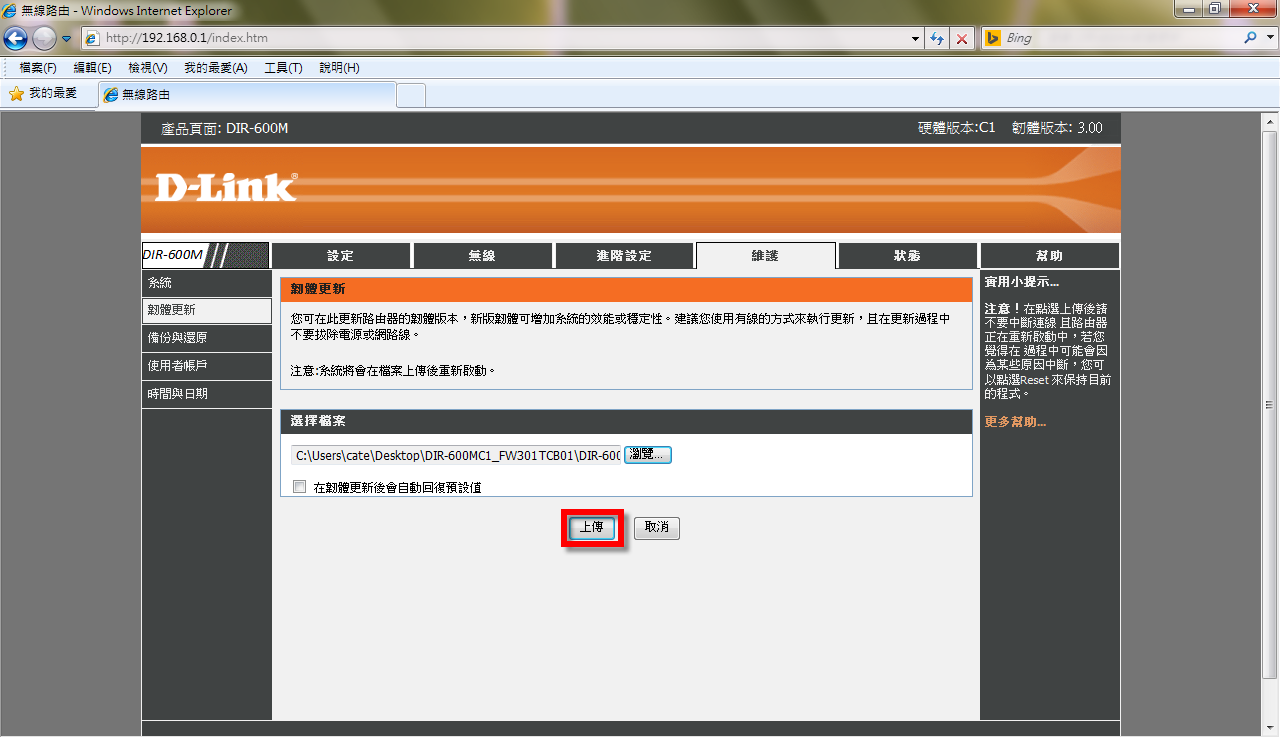Screen dimensions: 1280x737
Task: Click the Bing search magnifier icon
Action: [x=1250, y=38]
